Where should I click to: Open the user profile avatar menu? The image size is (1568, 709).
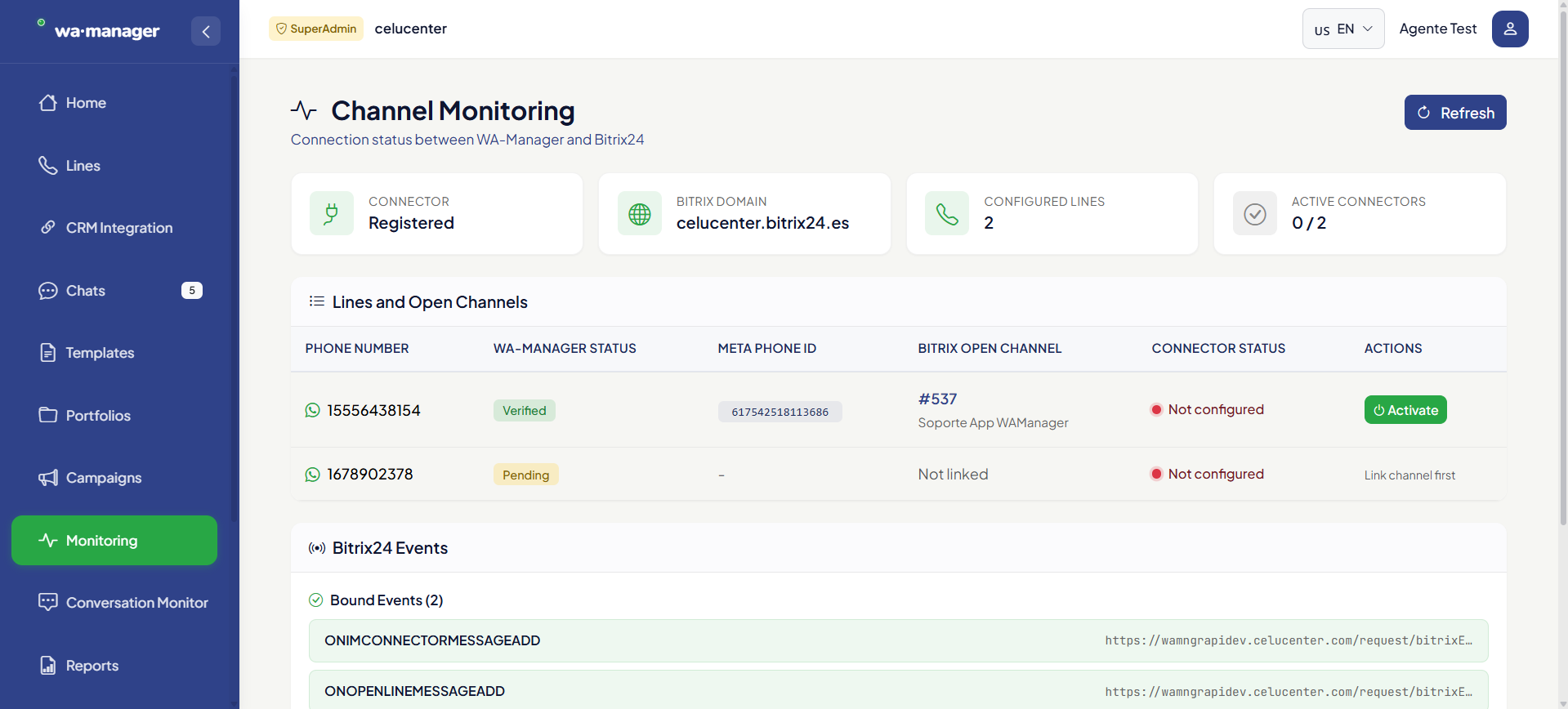(x=1510, y=29)
